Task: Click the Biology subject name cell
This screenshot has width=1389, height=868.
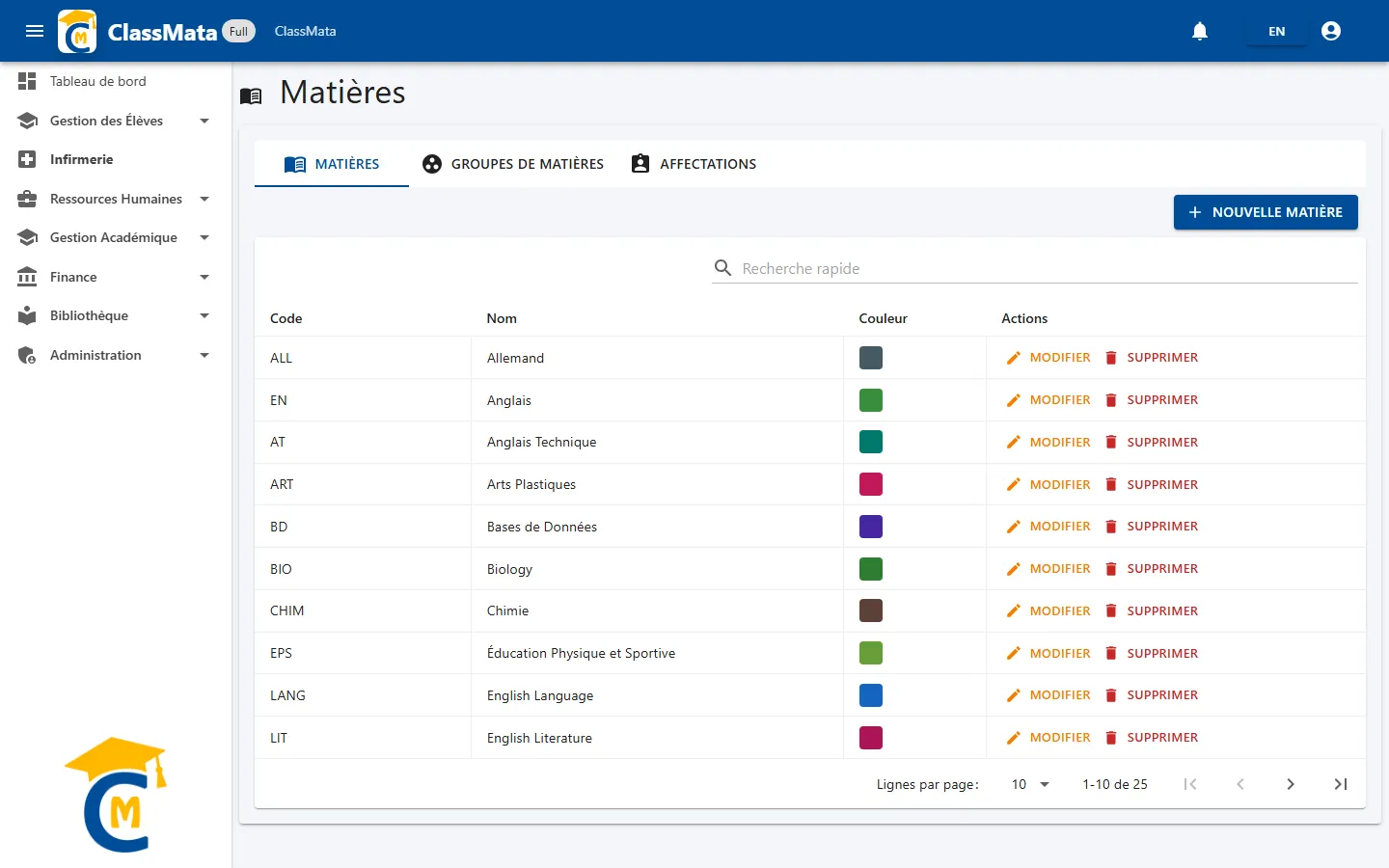Action: [509, 569]
